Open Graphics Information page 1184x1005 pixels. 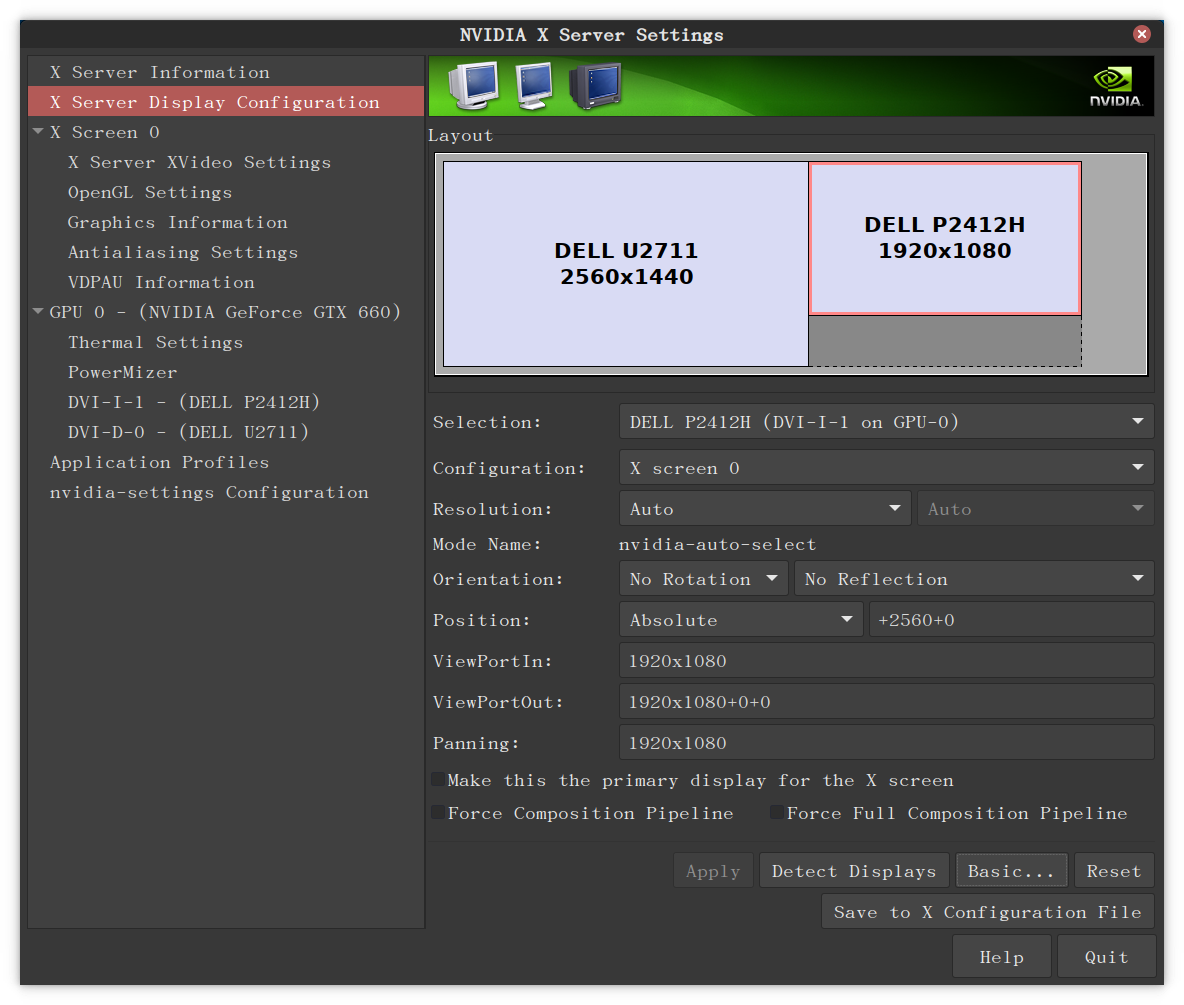pos(177,222)
